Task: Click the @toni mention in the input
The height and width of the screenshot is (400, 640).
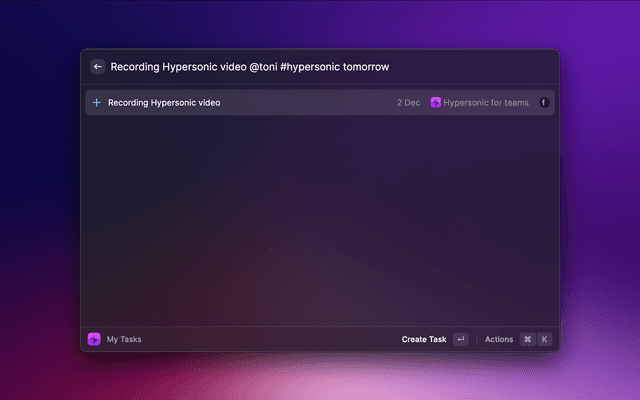Action: click(260, 67)
